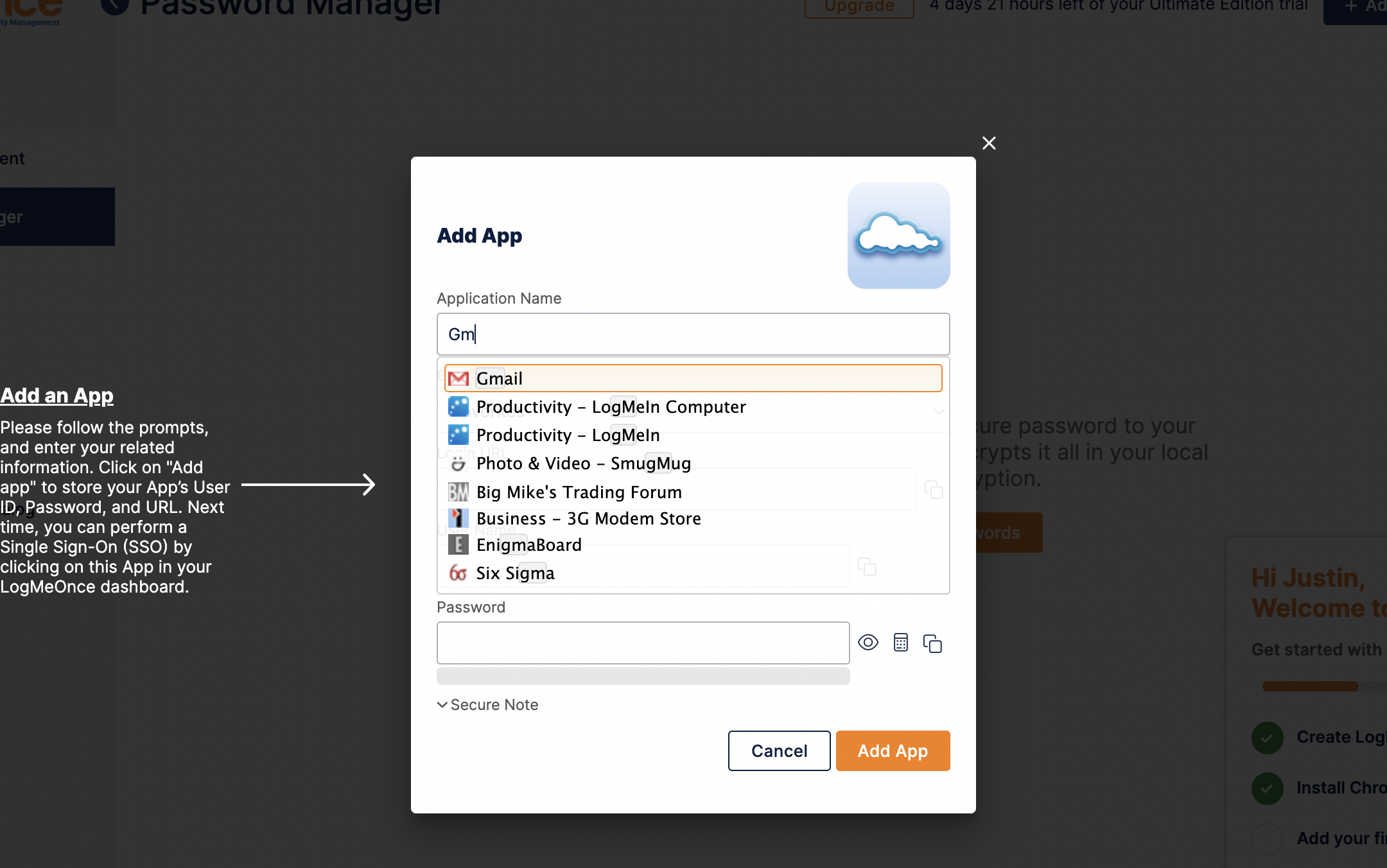Click the SmugMug smiley icon
The height and width of the screenshot is (868, 1387).
pyautogui.click(x=458, y=464)
